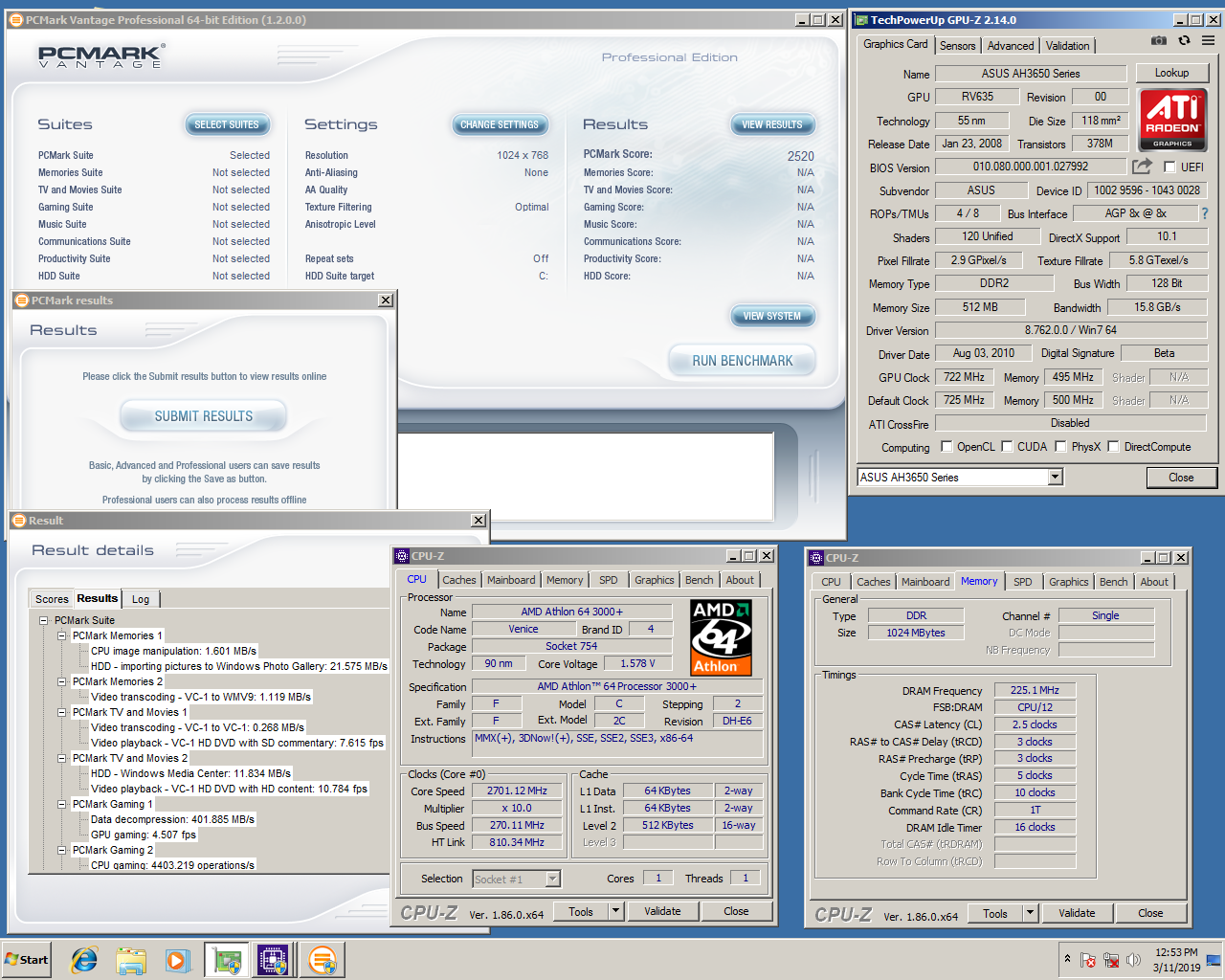This screenshot has height=980, width=1225.
Task: Select Data decompression 401.885 MB/s row
Action: pyautogui.click(x=173, y=819)
